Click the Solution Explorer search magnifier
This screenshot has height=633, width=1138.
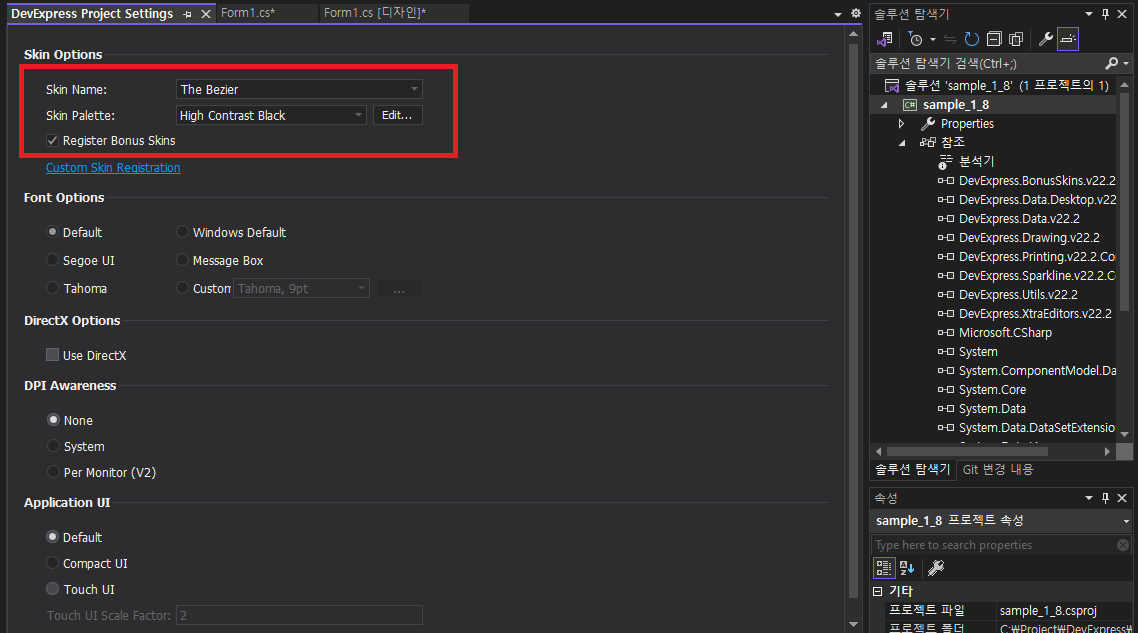coord(1112,63)
